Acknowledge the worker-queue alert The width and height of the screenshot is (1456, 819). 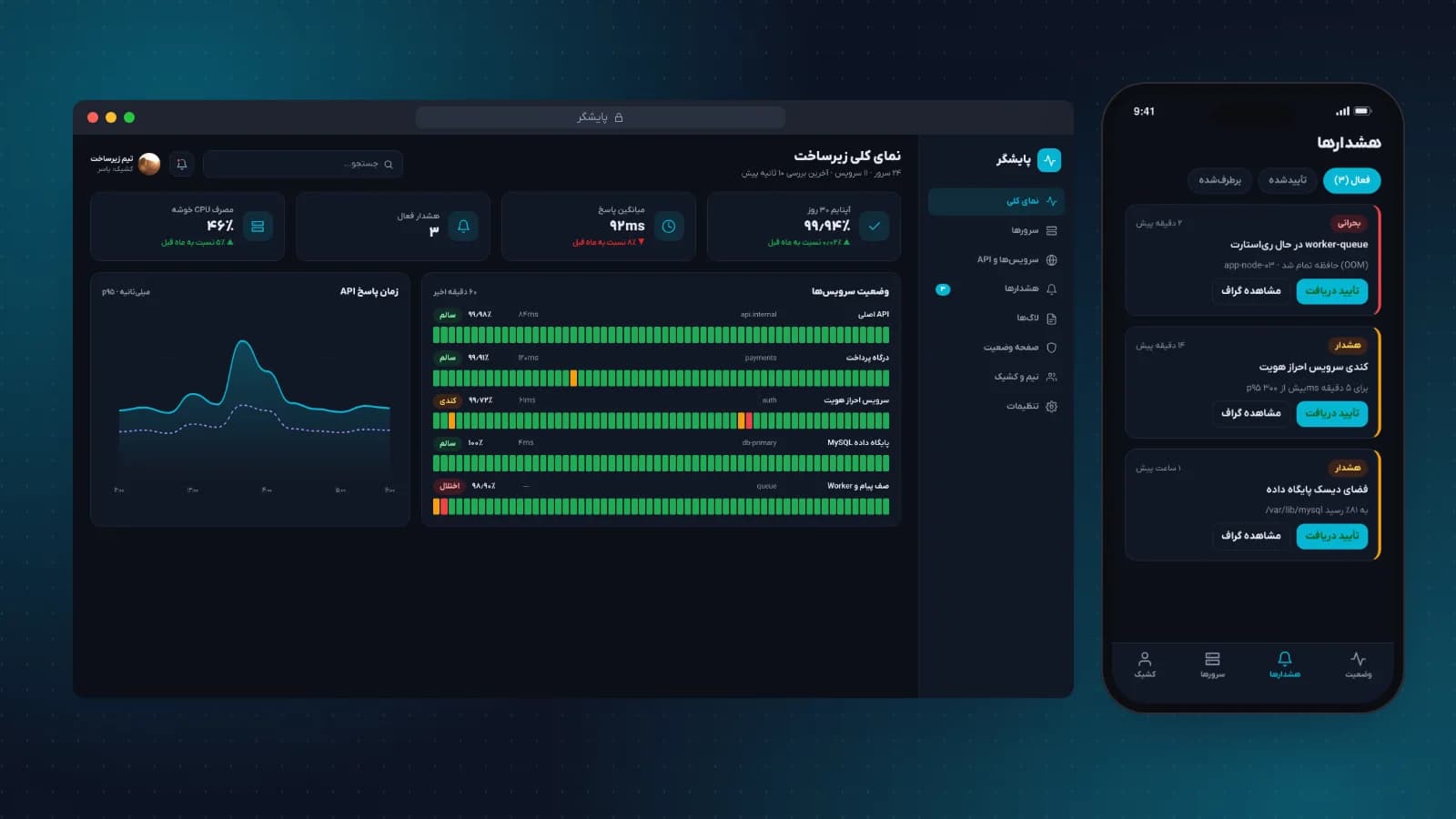click(1331, 291)
